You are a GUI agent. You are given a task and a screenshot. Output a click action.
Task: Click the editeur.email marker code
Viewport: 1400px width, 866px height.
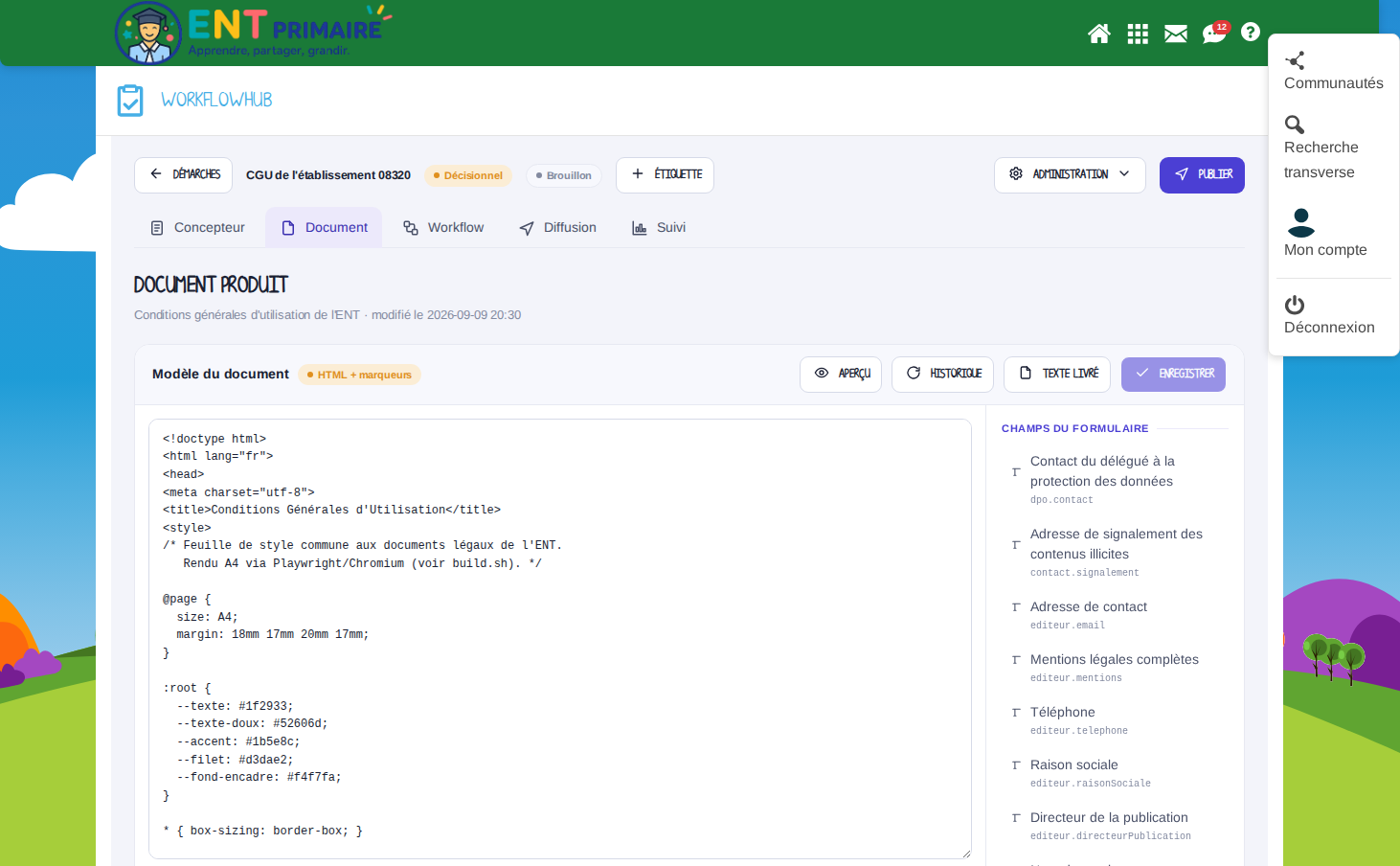1068,626
